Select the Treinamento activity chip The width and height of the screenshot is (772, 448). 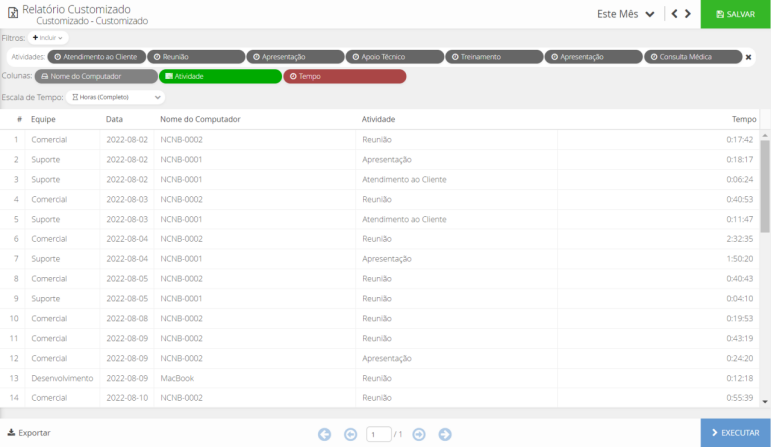coord(494,57)
